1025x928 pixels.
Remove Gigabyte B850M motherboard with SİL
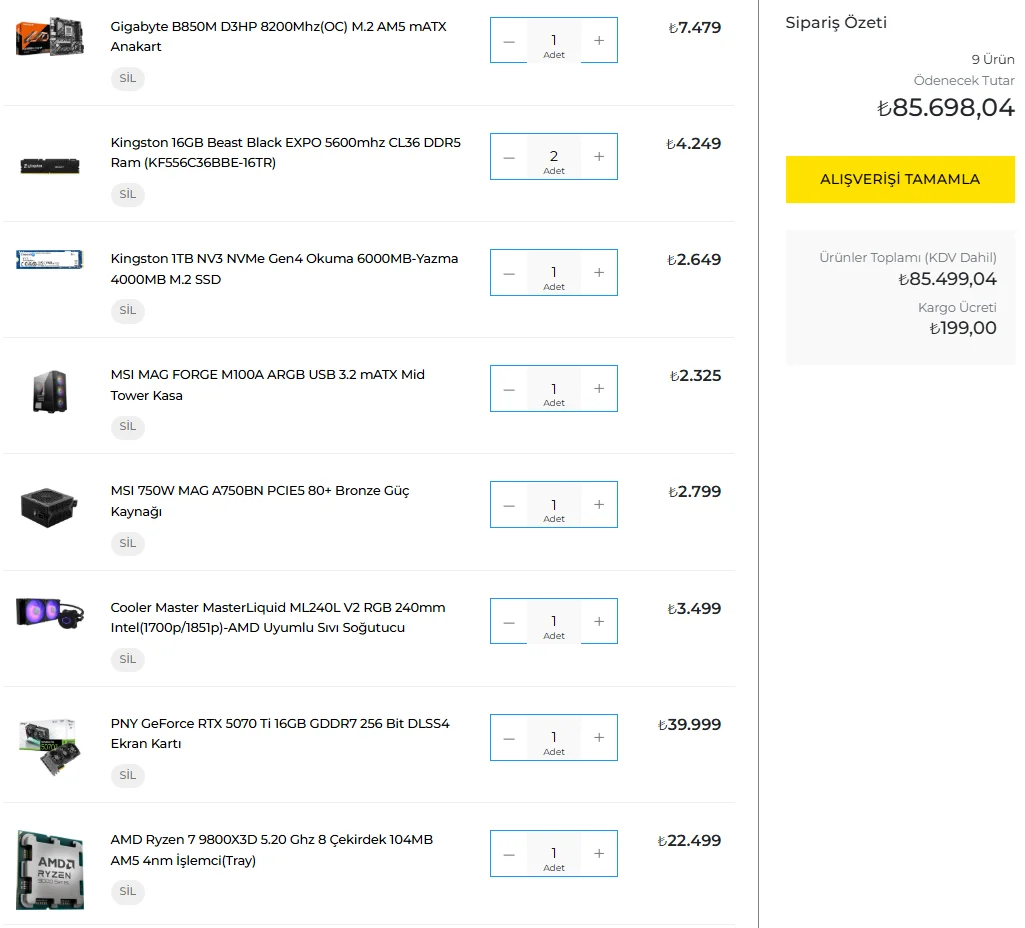pyautogui.click(x=128, y=79)
